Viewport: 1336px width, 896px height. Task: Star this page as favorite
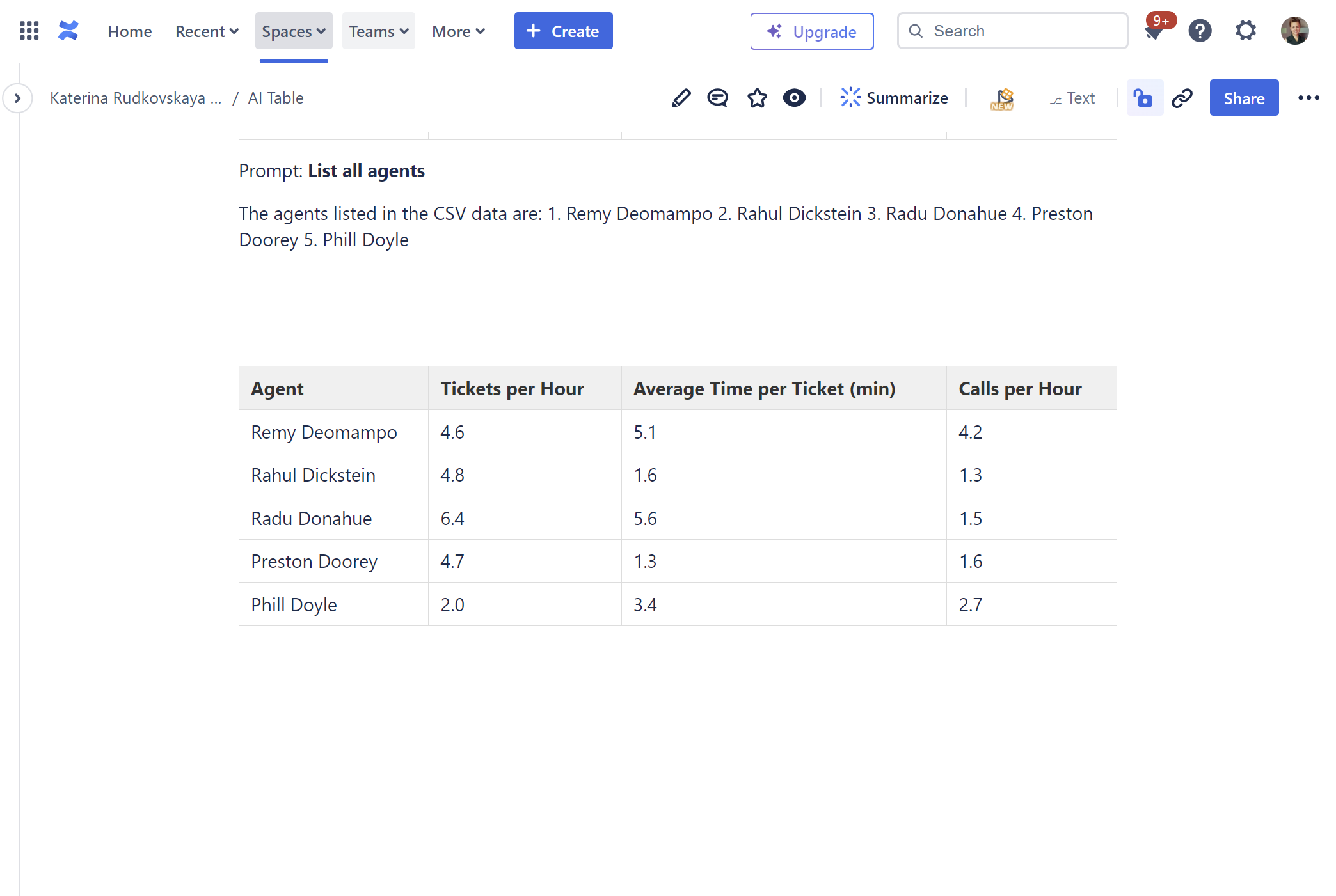tap(757, 98)
